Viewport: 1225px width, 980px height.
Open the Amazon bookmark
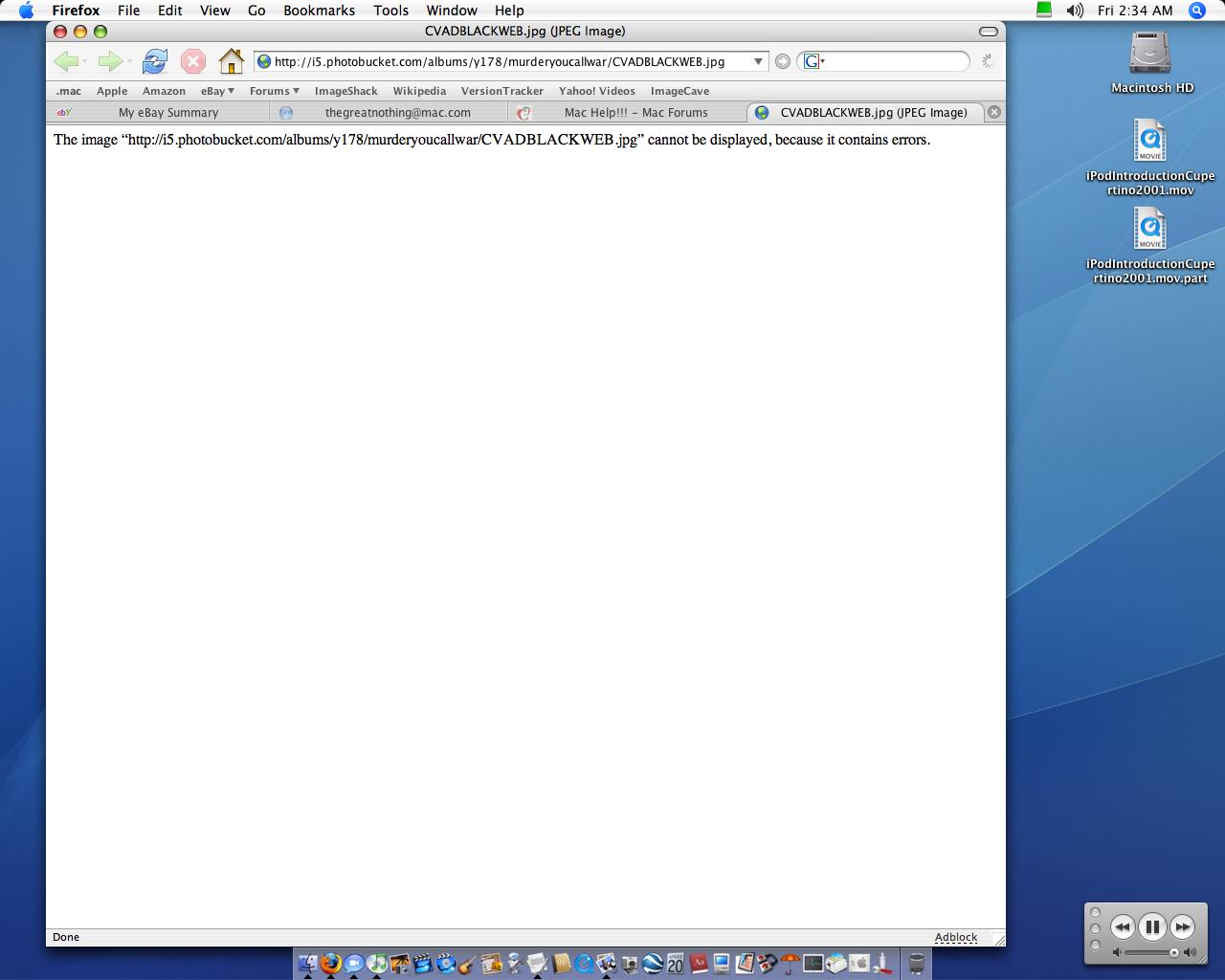click(164, 91)
